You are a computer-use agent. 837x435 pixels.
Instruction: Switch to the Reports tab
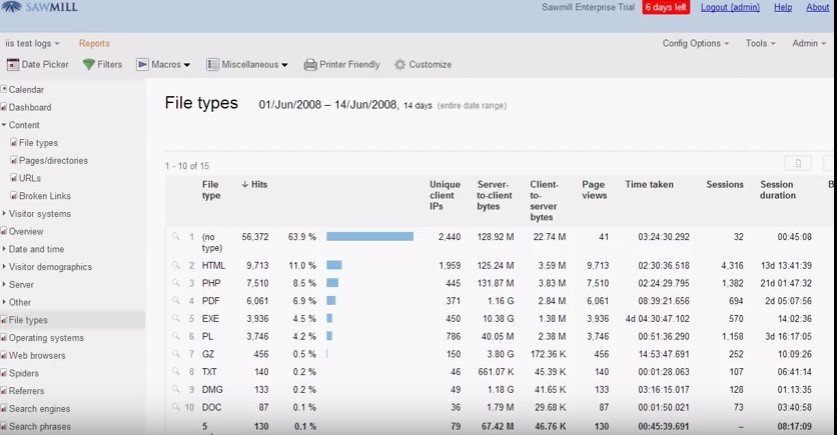[x=94, y=43]
